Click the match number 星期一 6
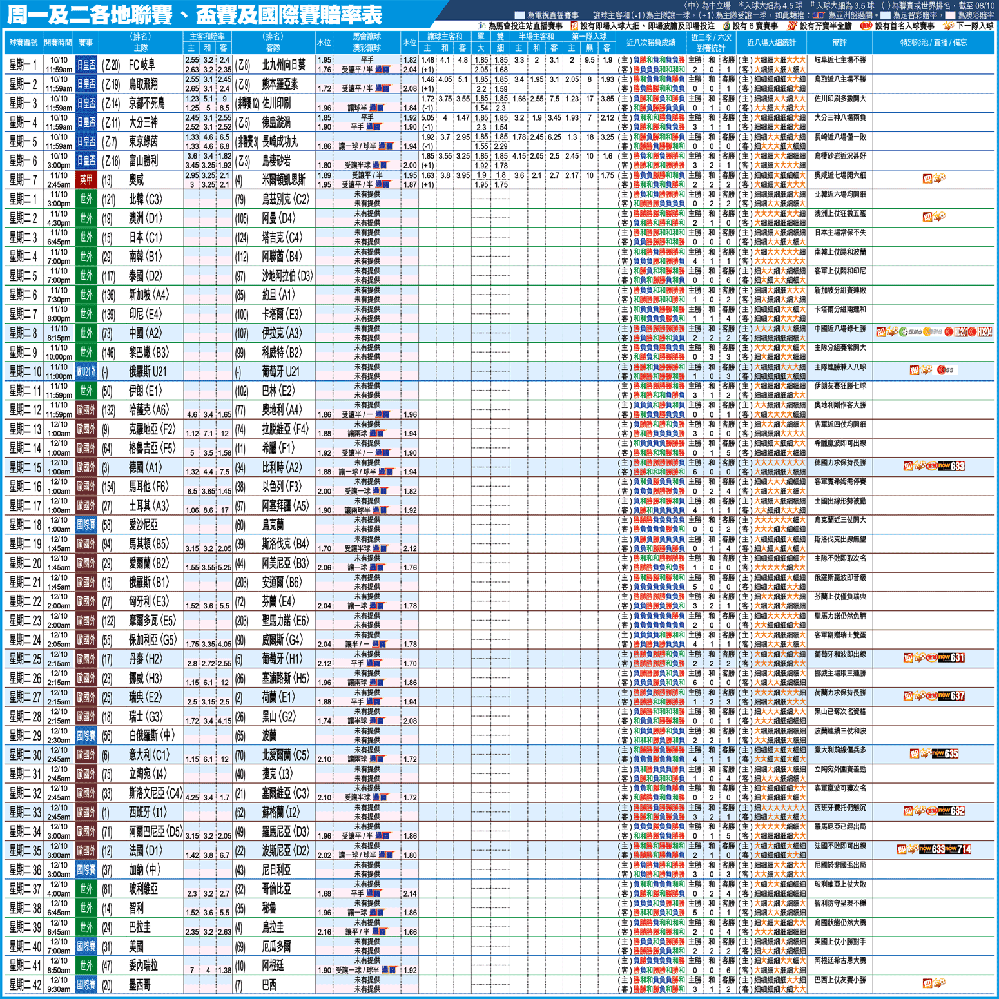Screen dimensions: 999x999 click(23, 161)
